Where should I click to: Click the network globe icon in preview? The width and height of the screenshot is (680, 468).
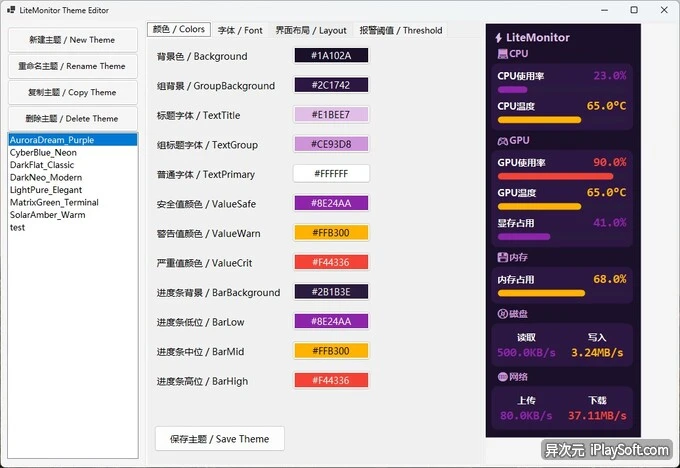[503, 376]
